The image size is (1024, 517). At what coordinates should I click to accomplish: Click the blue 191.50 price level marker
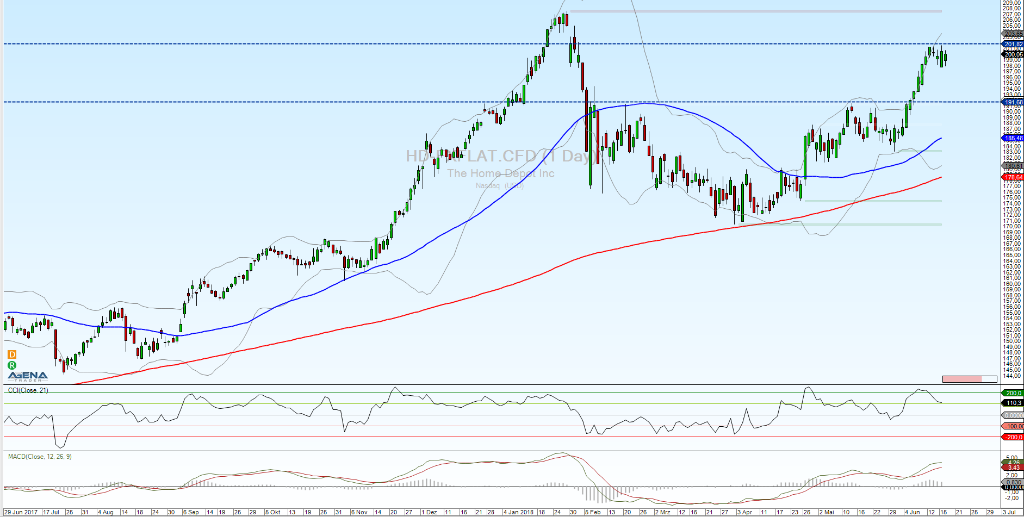(1013, 102)
